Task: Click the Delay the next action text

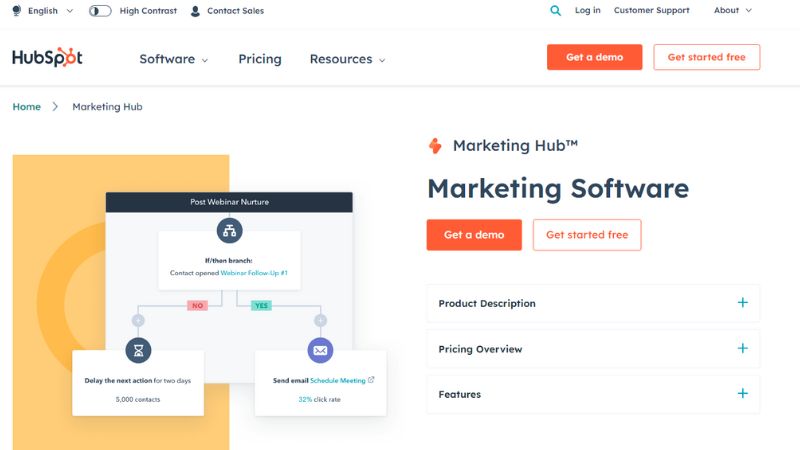Action: (x=118, y=381)
